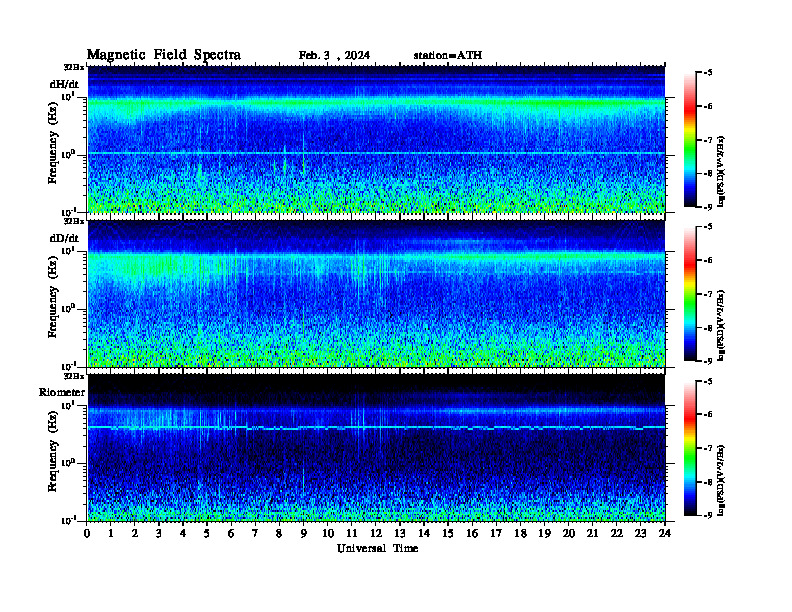Click hour tick "12" on time axis

[x=376, y=534]
